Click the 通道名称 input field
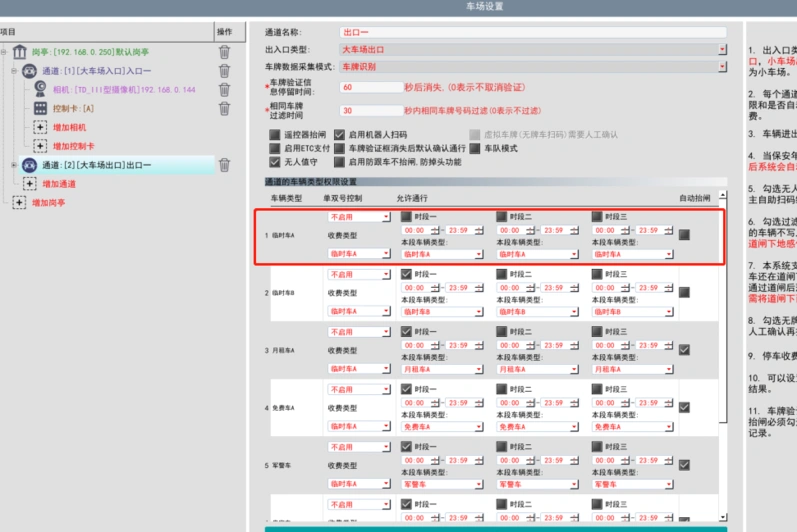Screen dimensions: 797x532 click(533, 32)
